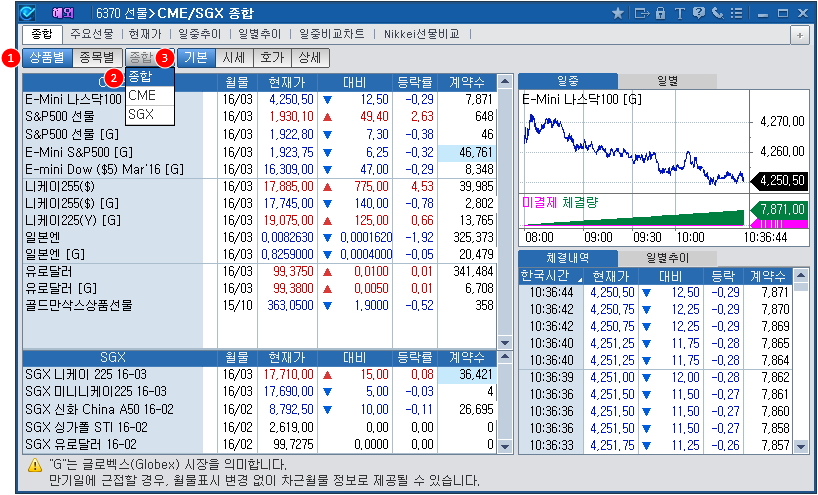Select the SGX 니케이 225 16-03 row

[x=260, y=375]
